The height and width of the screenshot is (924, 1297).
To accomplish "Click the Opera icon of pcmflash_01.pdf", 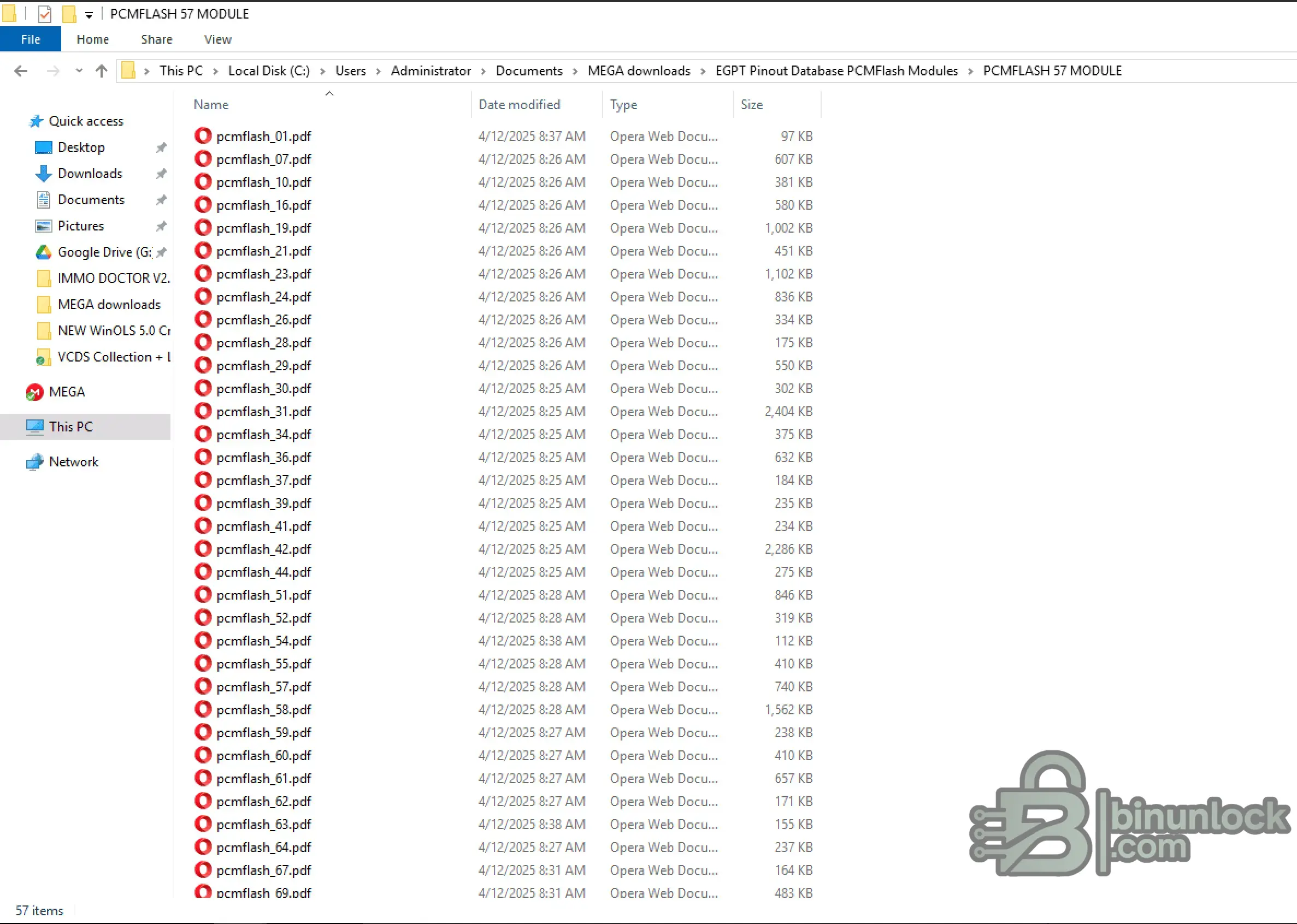I will pos(203,136).
